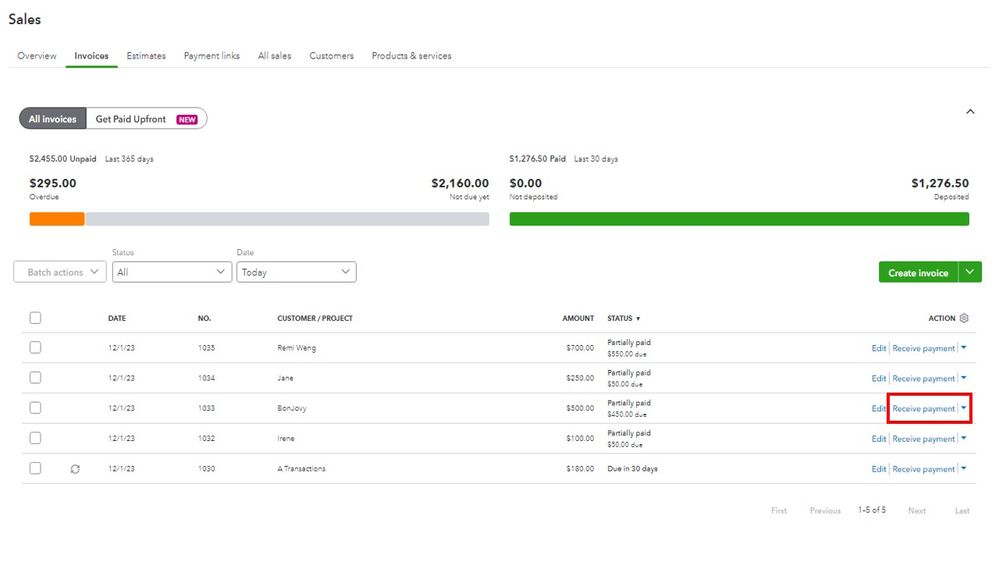Click the green Deposited bar
999x562 pixels.
point(739,219)
